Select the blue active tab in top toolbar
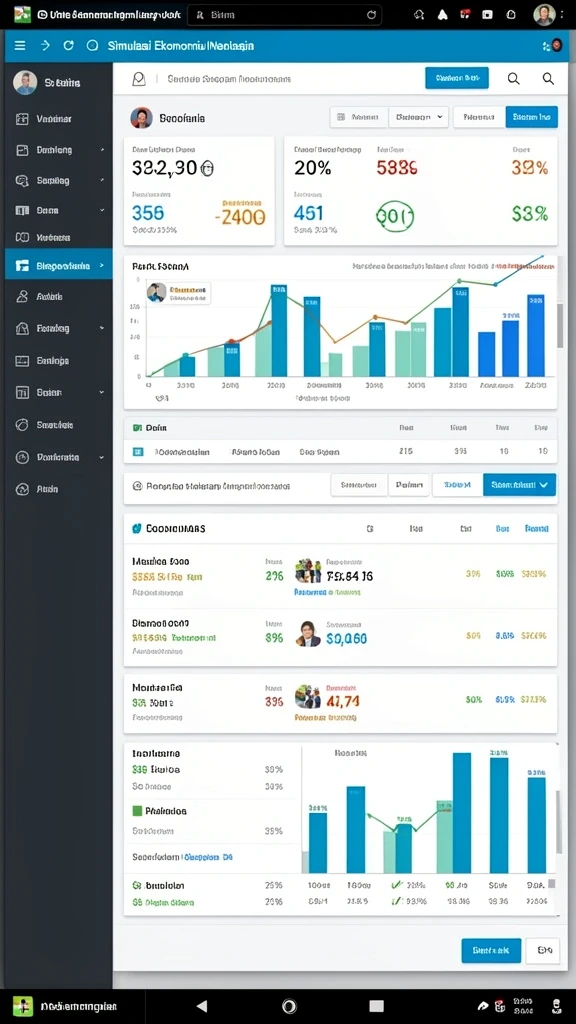Screen dimensions: 576x1024 coord(532,117)
